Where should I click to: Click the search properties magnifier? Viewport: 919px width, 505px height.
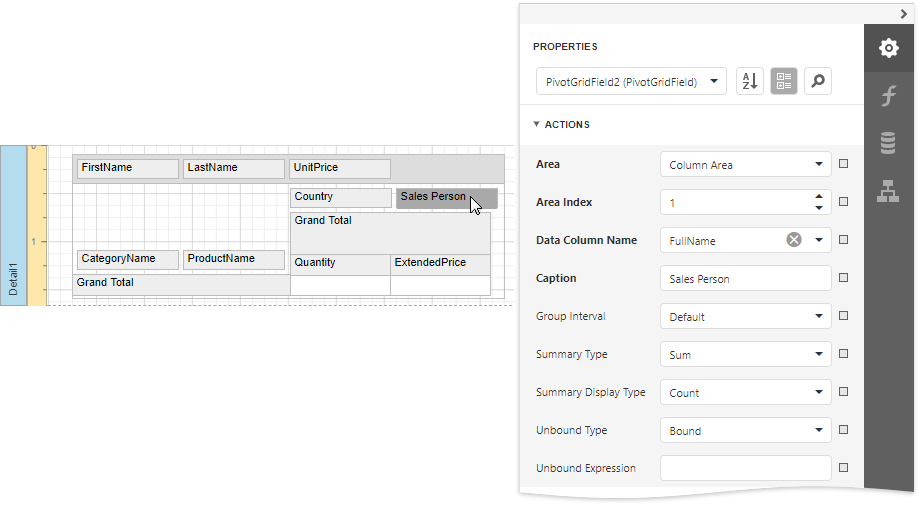[x=818, y=82]
